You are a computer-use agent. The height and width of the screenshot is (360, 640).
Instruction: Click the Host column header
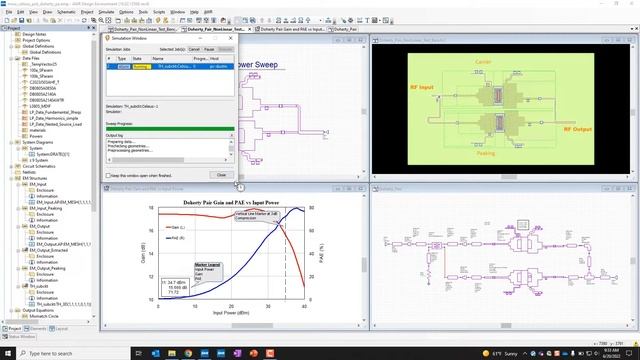(x=221, y=59)
